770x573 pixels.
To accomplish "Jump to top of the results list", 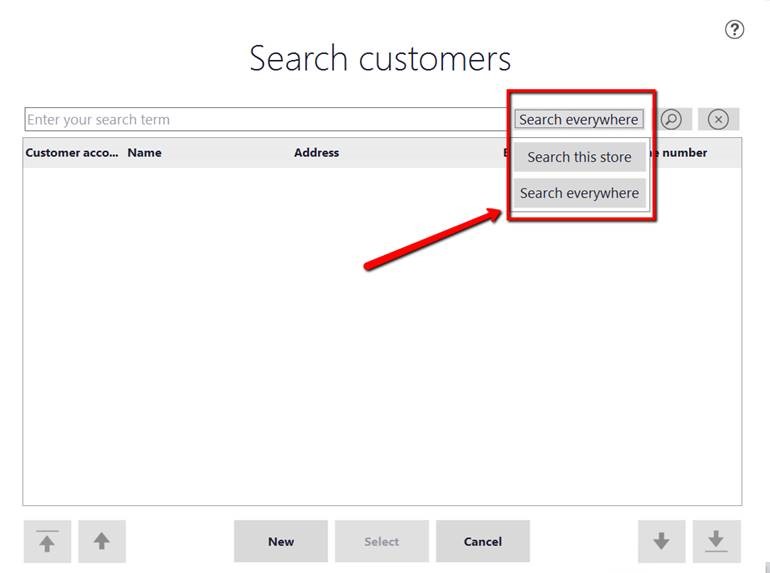I will click(x=47, y=541).
